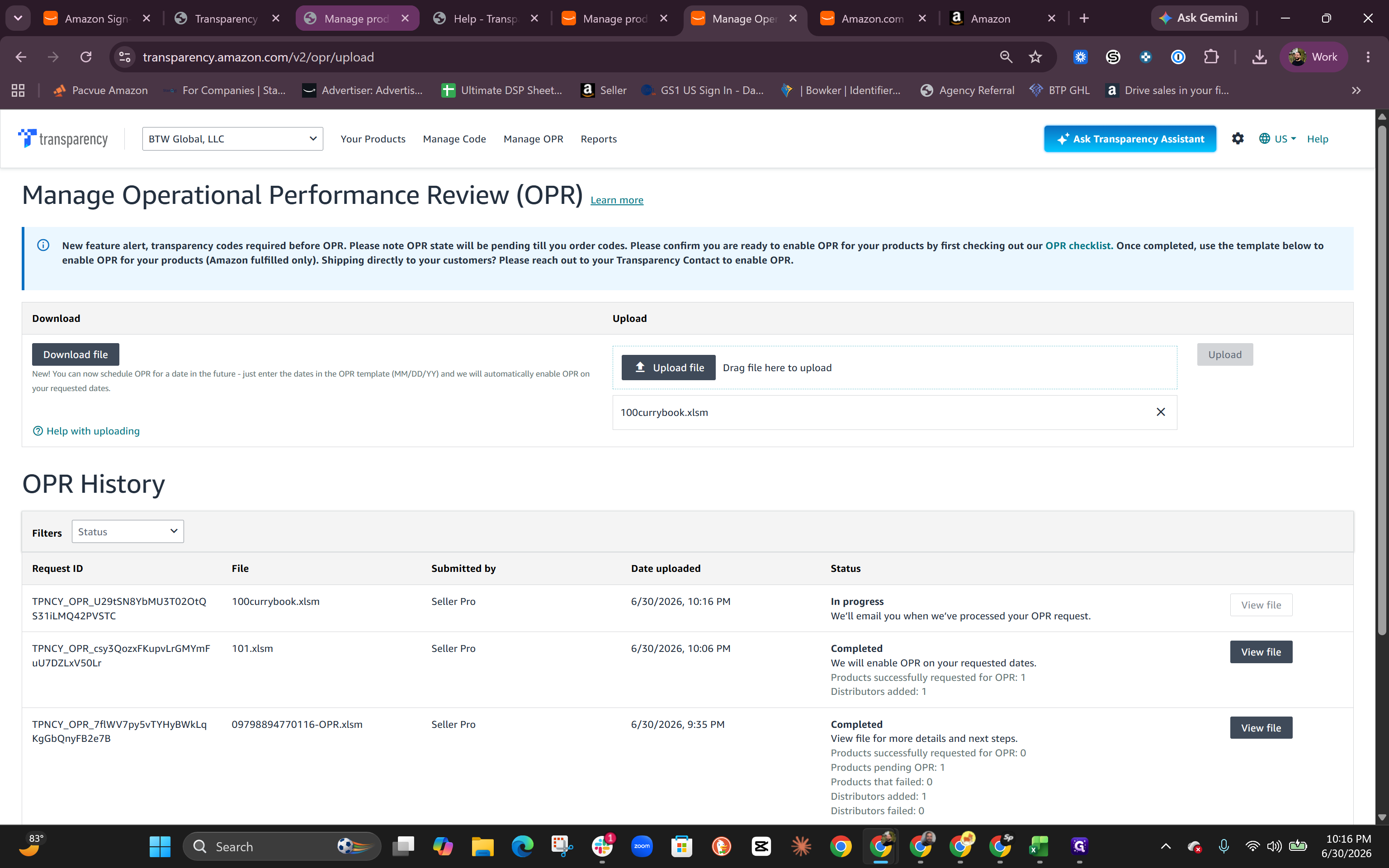Show hidden system tray icons

pyautogui.click(x=1166, y=846)
